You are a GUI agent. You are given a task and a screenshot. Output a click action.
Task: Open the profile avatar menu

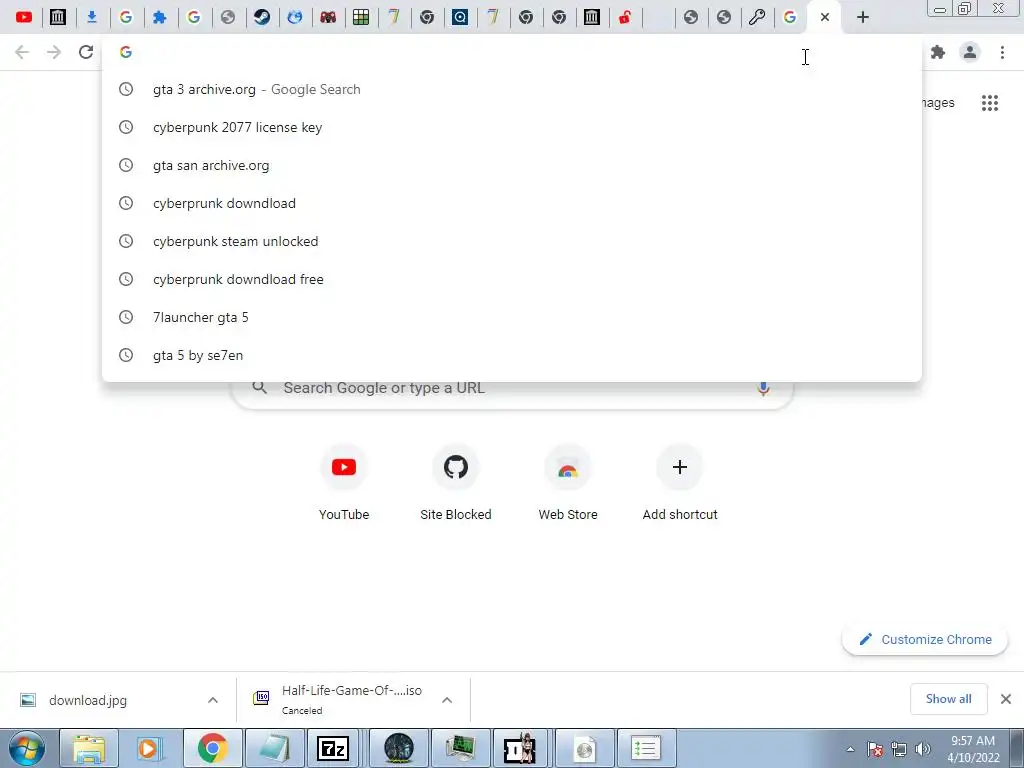pos(970,52)
